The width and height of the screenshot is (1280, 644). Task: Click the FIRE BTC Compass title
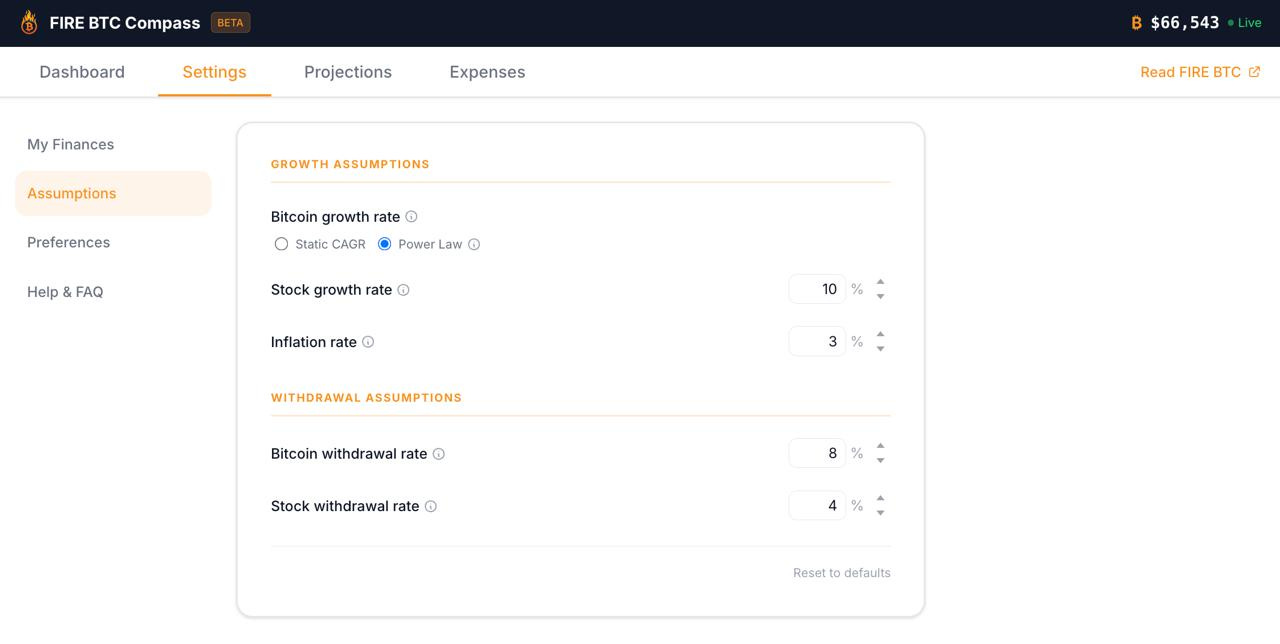(x=125, y=22)
